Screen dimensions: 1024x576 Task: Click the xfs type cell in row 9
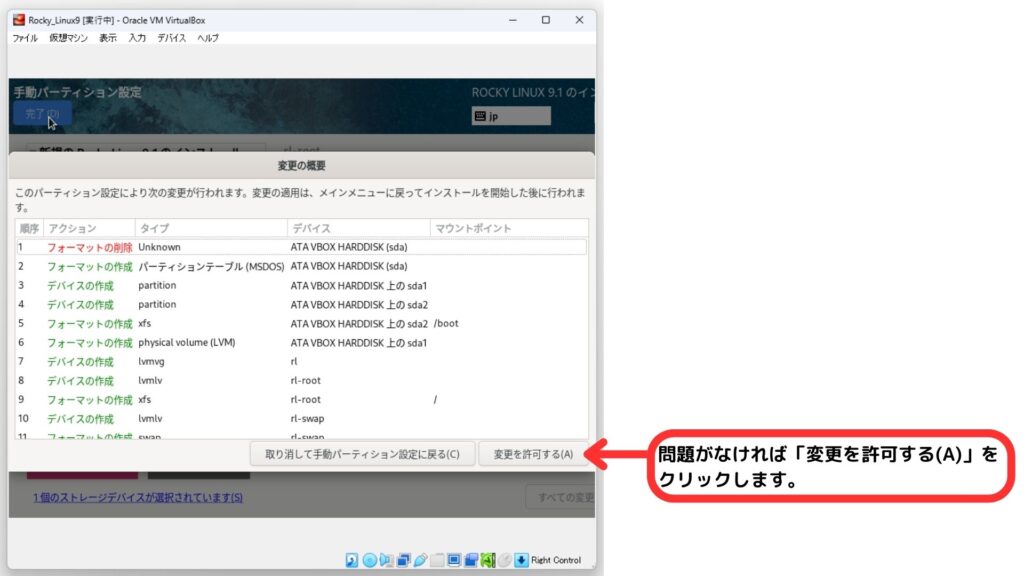click(144, 399)
